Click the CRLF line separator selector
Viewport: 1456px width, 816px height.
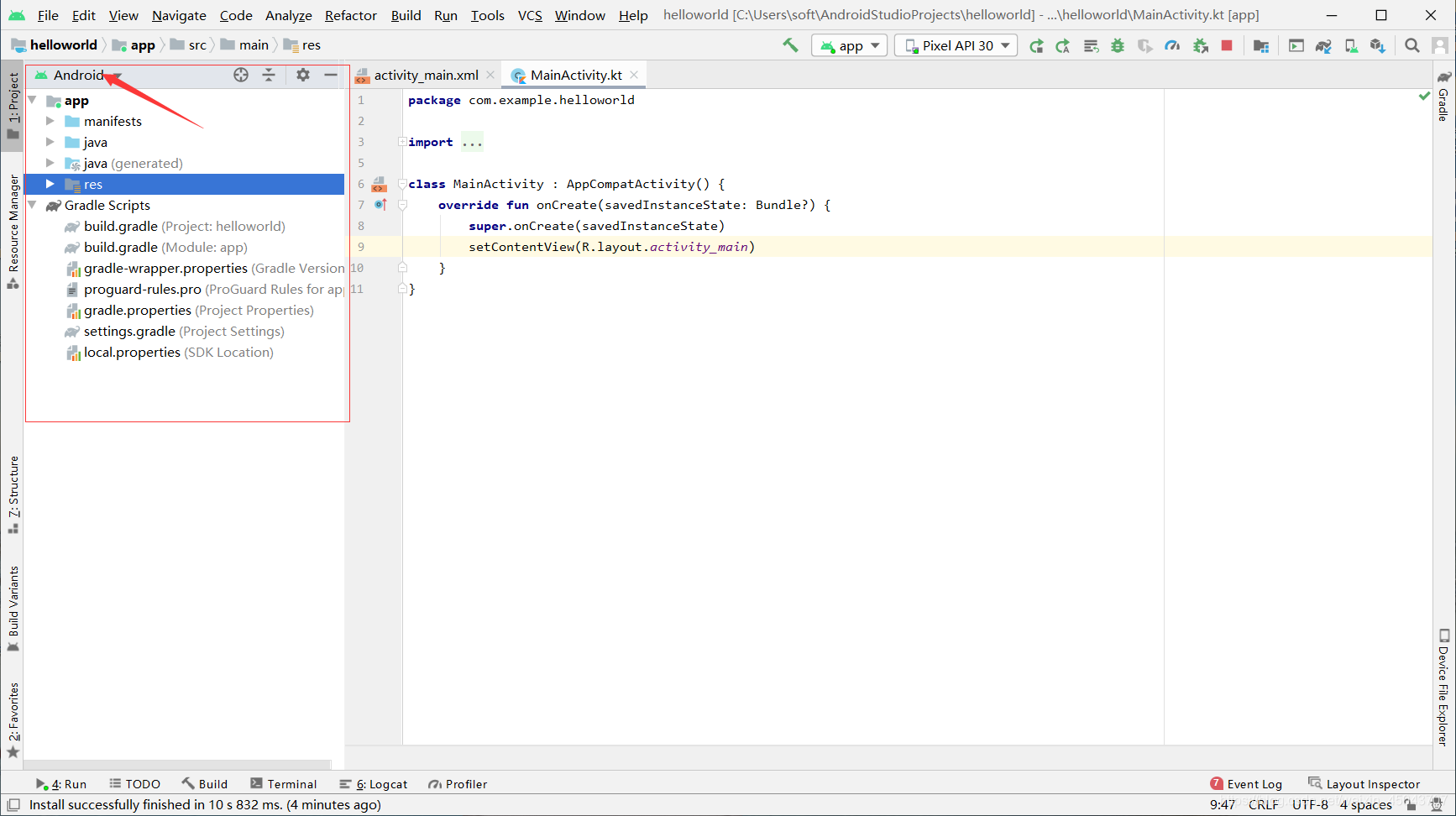tap(1263, 805)
